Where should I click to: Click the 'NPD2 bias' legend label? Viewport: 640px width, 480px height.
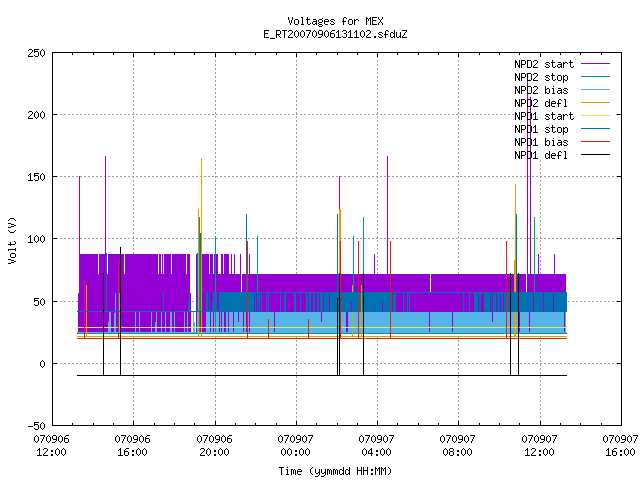[x=541, y=90]
